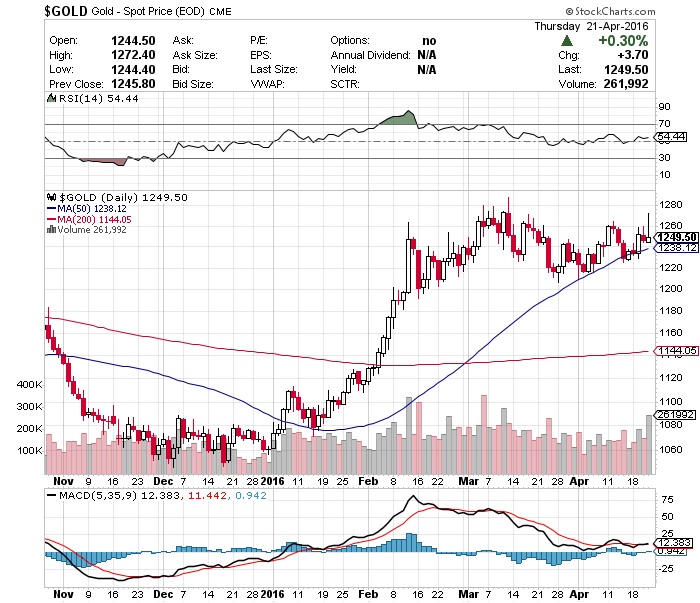Click the 12.383 MACD axis tag

point(675,543)
